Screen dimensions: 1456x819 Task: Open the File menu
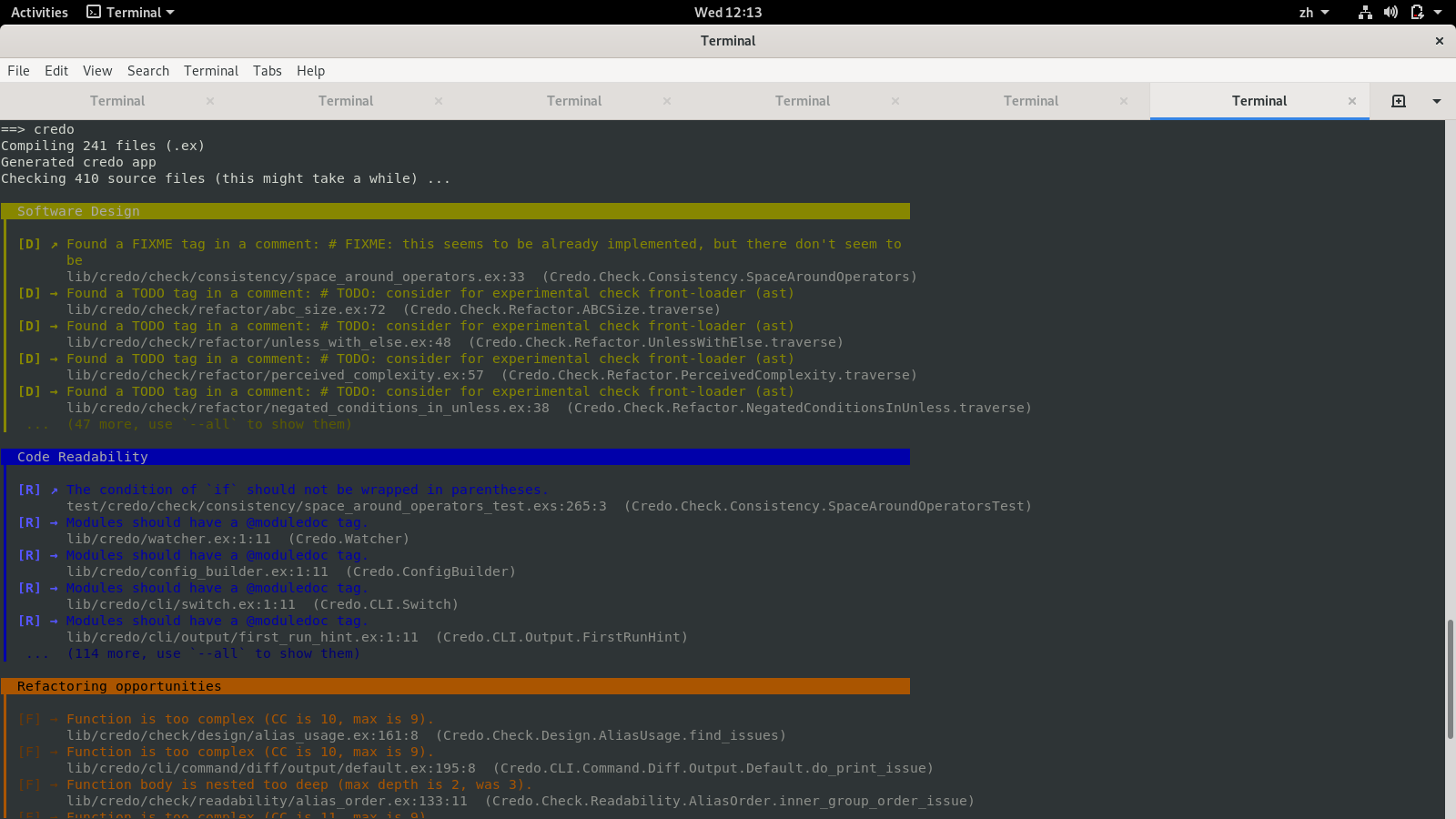[x=18, y=71]
